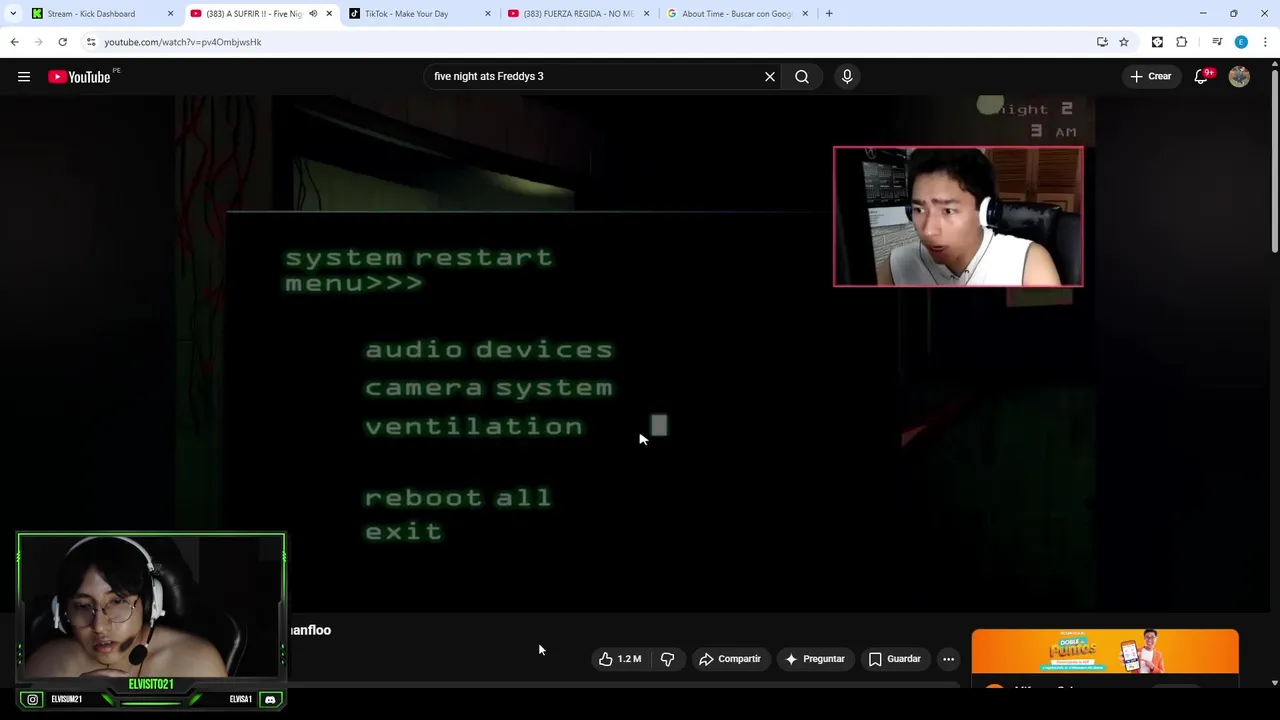The width and height of the screenshot is (1280, 720).
Task: Select audio devices in restart menu
Action: click(x=489, y=350)
